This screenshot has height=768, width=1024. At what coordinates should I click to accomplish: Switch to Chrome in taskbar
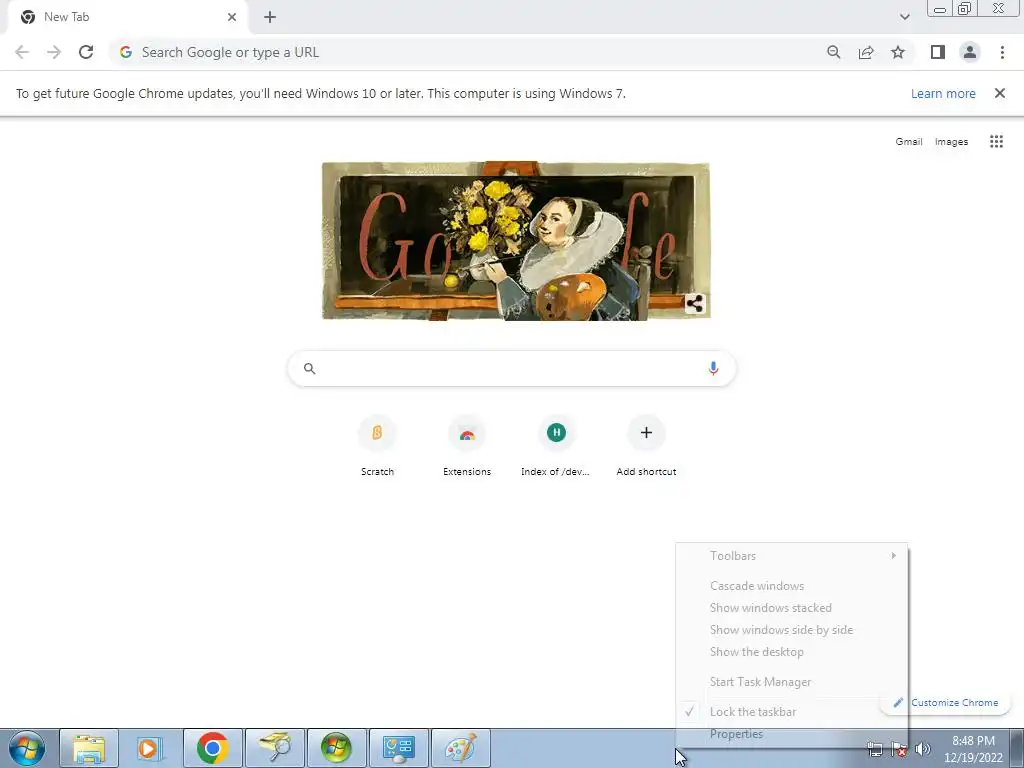click(212, 748)
